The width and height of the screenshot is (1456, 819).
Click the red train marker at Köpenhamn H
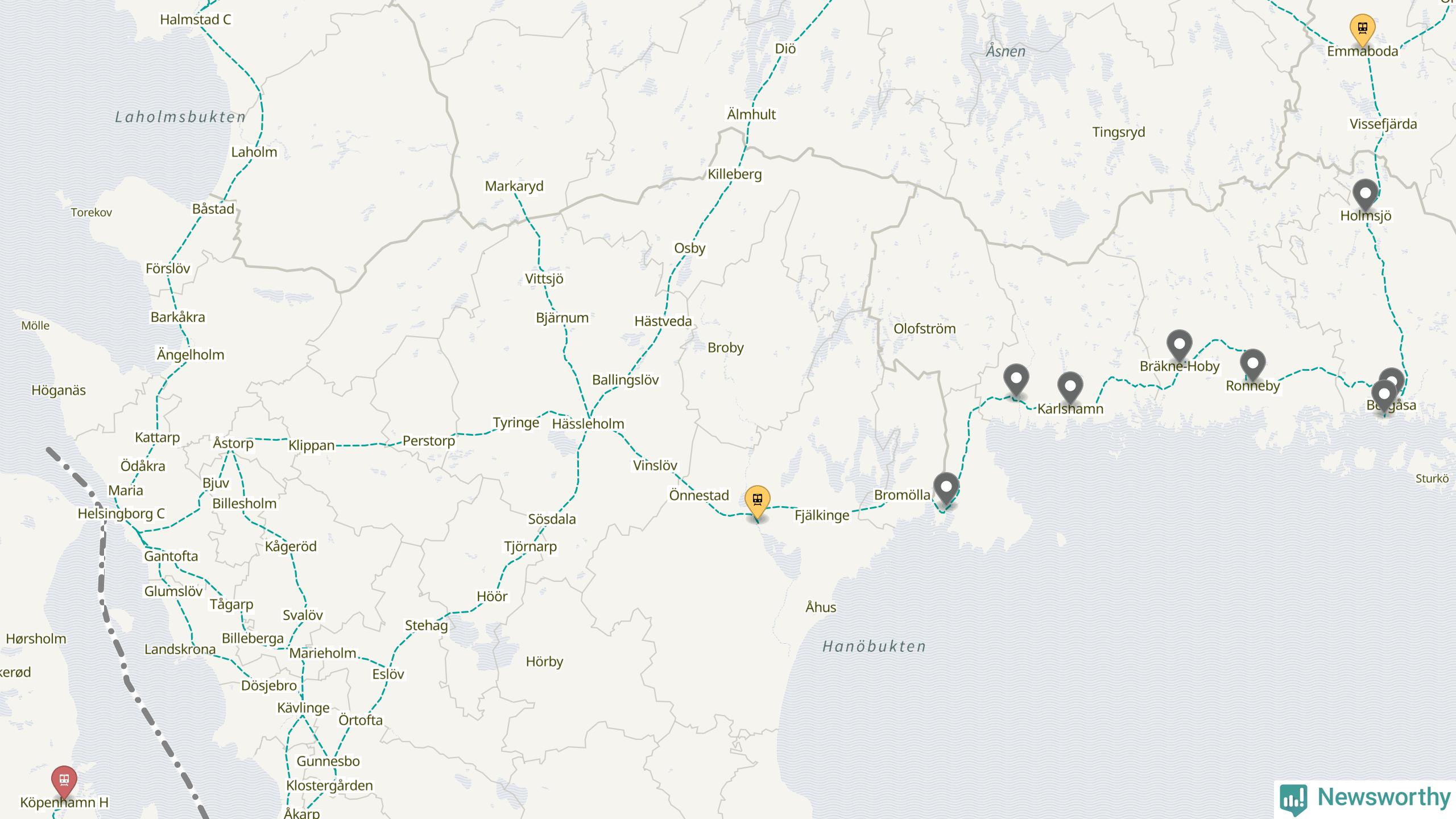coord(64,781)
